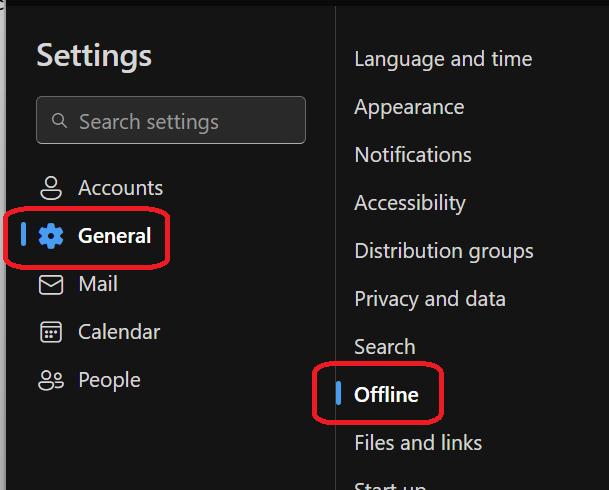Open the Search option under General
This screenshot has height=490, width=609.
tap(385, 347)
